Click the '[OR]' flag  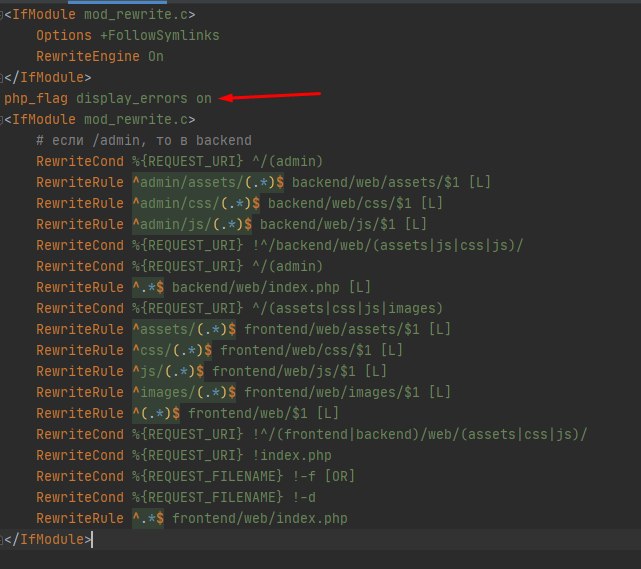click(340, 476)
